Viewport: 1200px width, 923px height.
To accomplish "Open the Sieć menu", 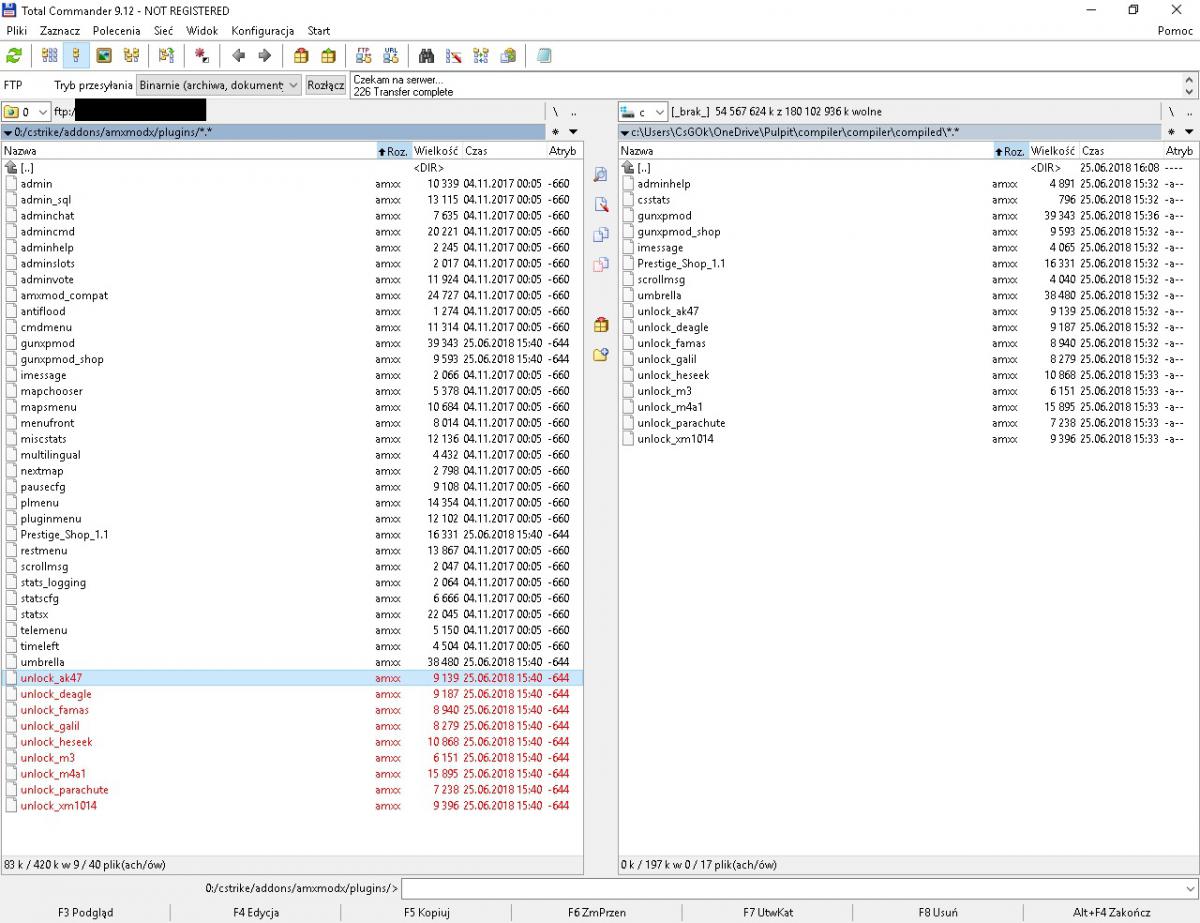I will pos(163,31).
